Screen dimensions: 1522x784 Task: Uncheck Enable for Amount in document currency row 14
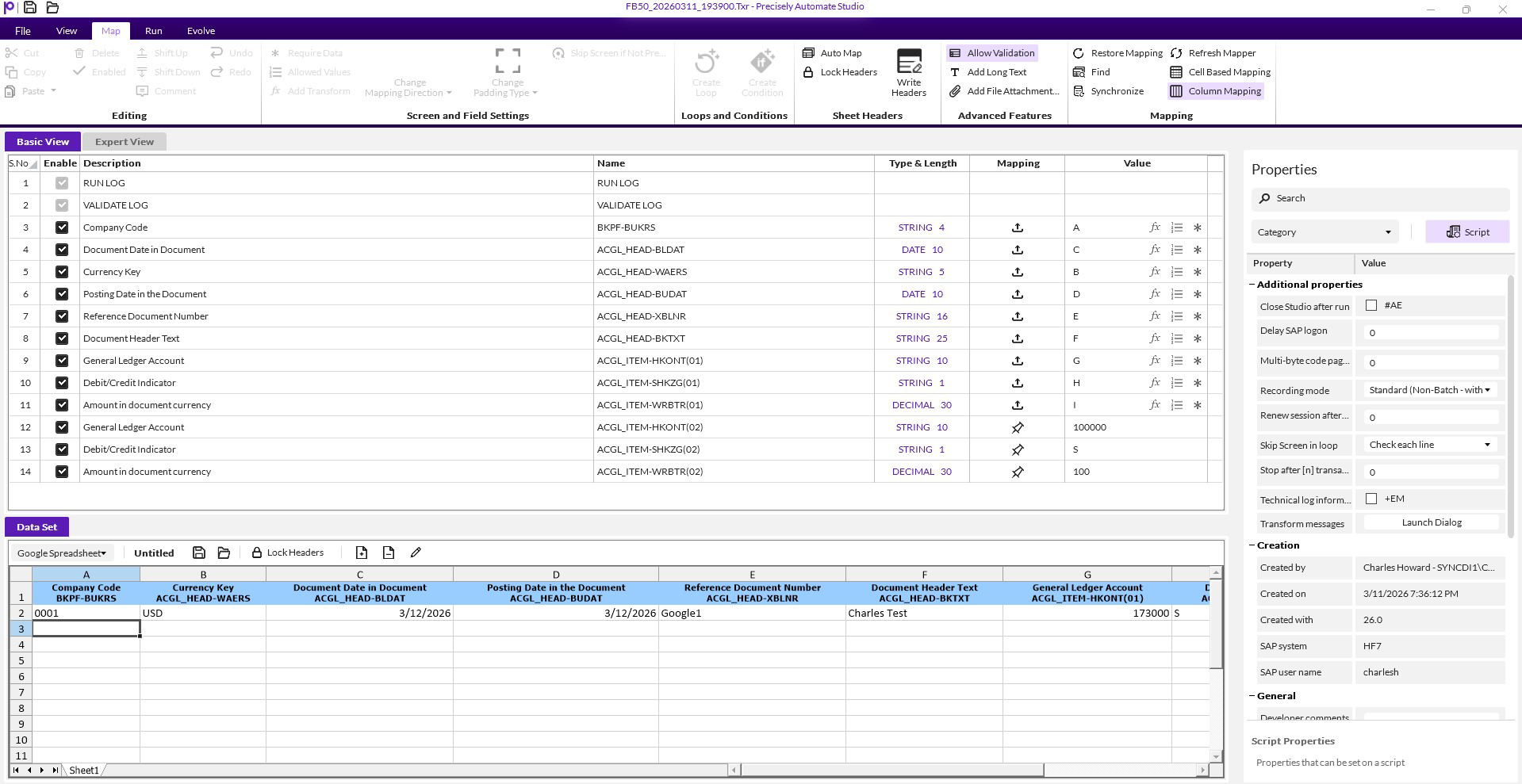pos(62,472)
